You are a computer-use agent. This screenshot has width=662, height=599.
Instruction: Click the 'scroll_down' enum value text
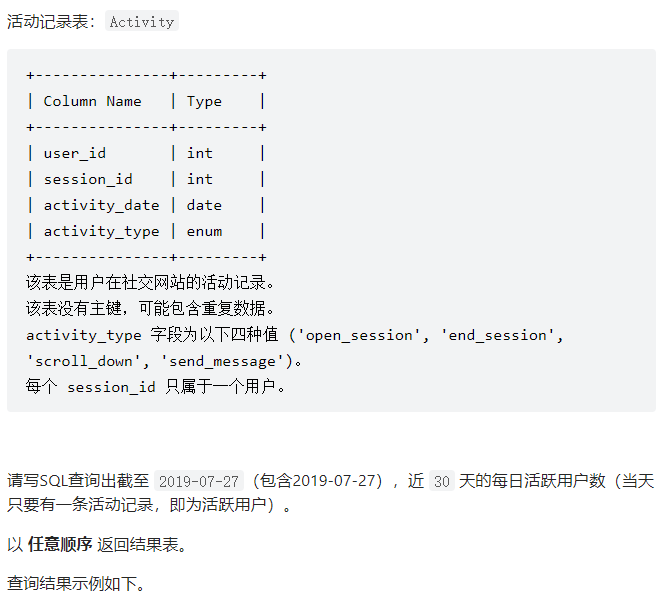click(83, 362)
